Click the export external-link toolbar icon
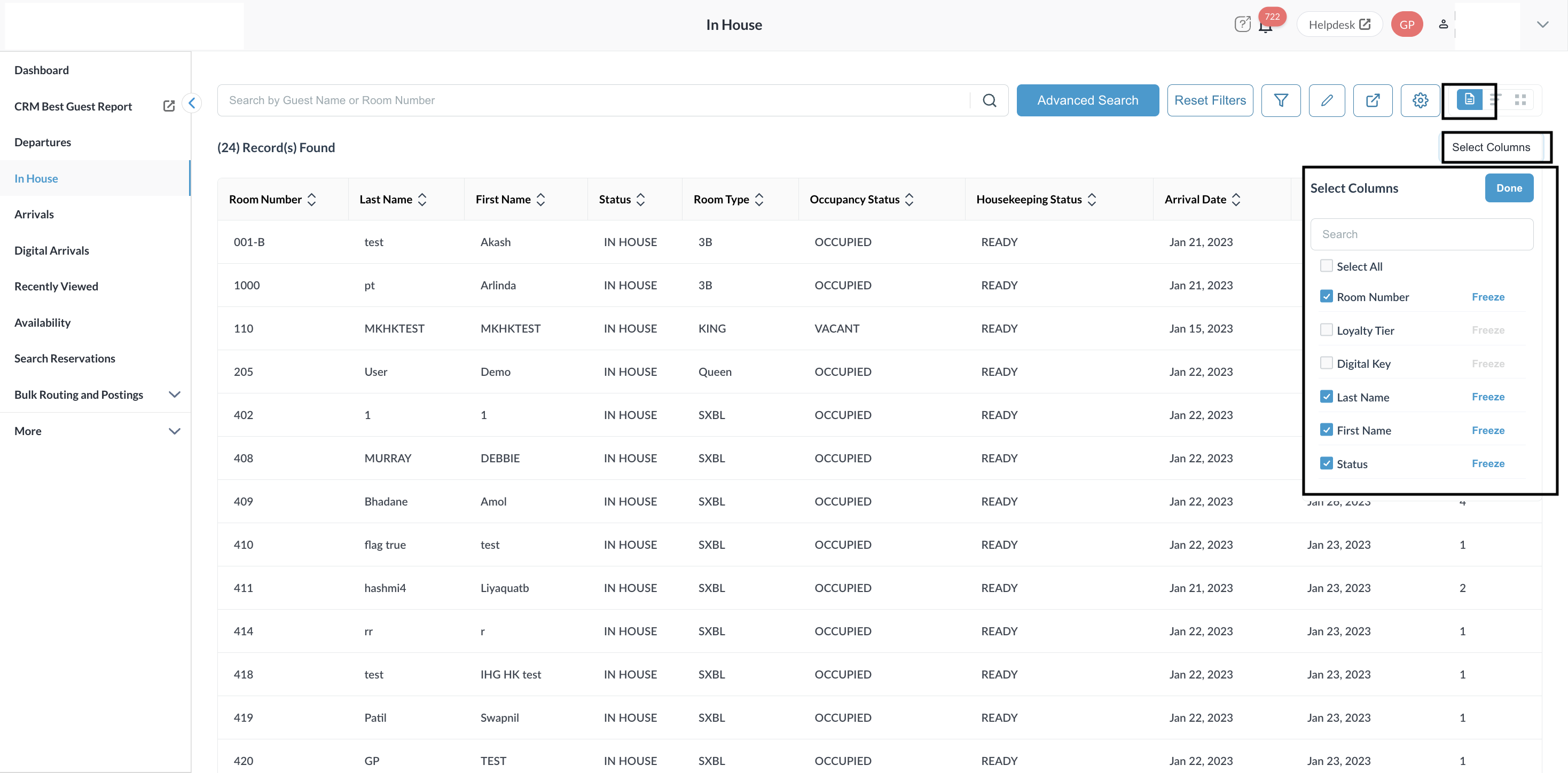Viewport: 1568px width, 773px height. (1372, 100)
